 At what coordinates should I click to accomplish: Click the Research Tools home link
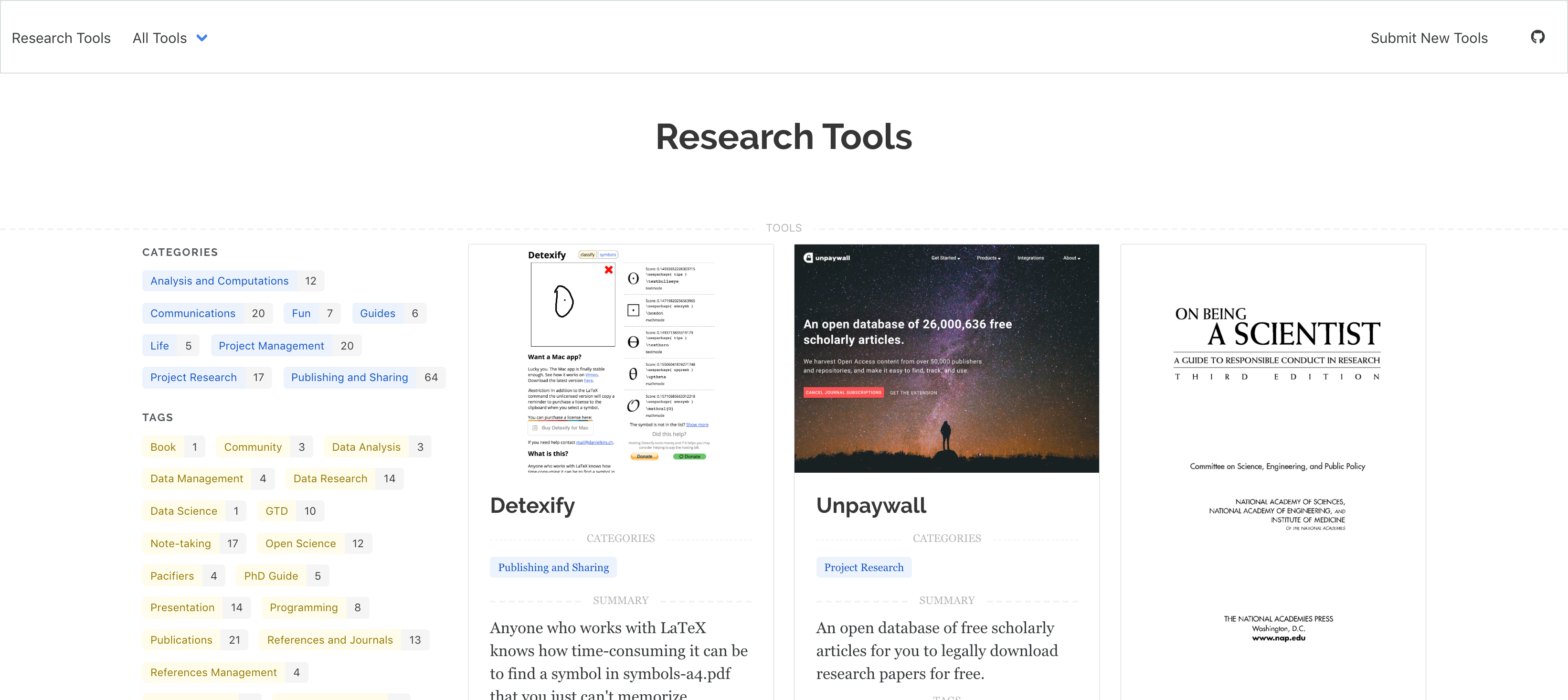pyautogui.click(x=61, y=38)
